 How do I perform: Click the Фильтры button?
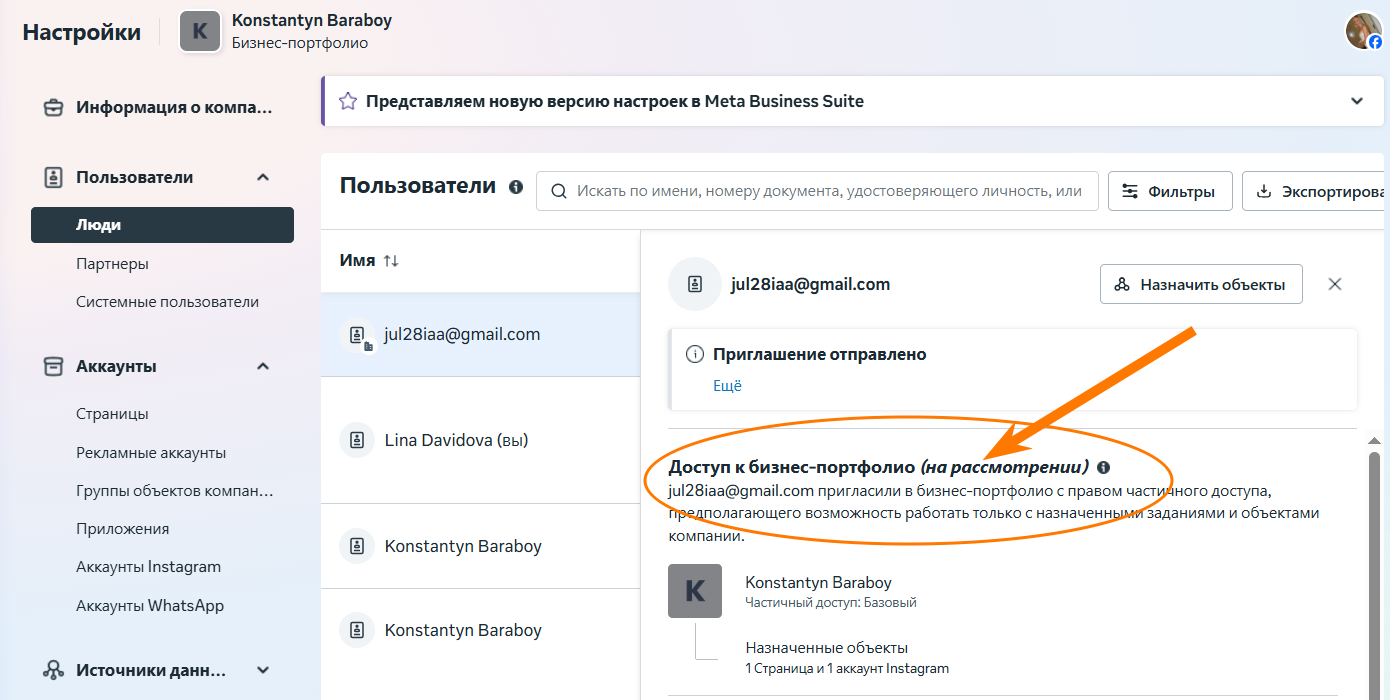pyautogui.click(x=1170, y=191)
